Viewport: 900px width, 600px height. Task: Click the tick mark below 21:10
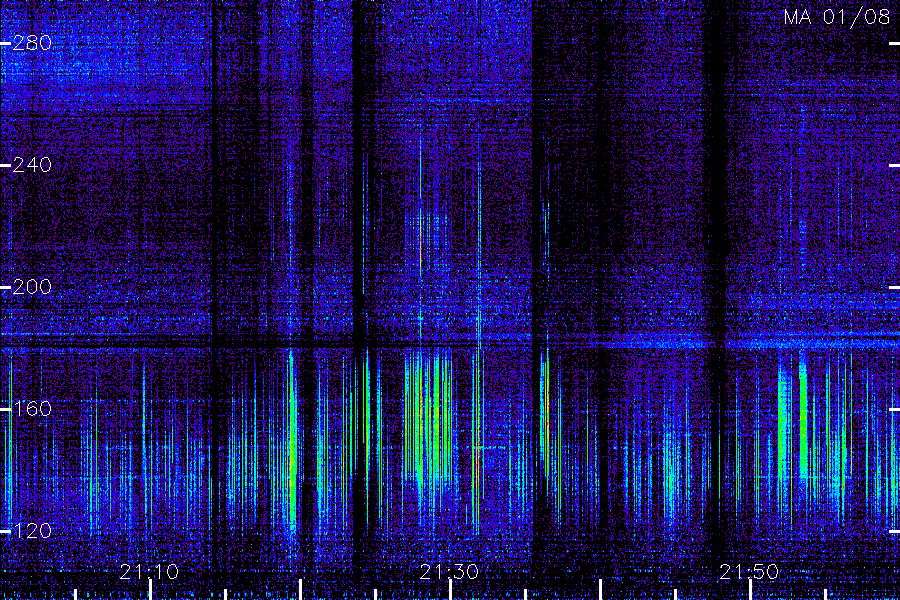pos(150,590)
